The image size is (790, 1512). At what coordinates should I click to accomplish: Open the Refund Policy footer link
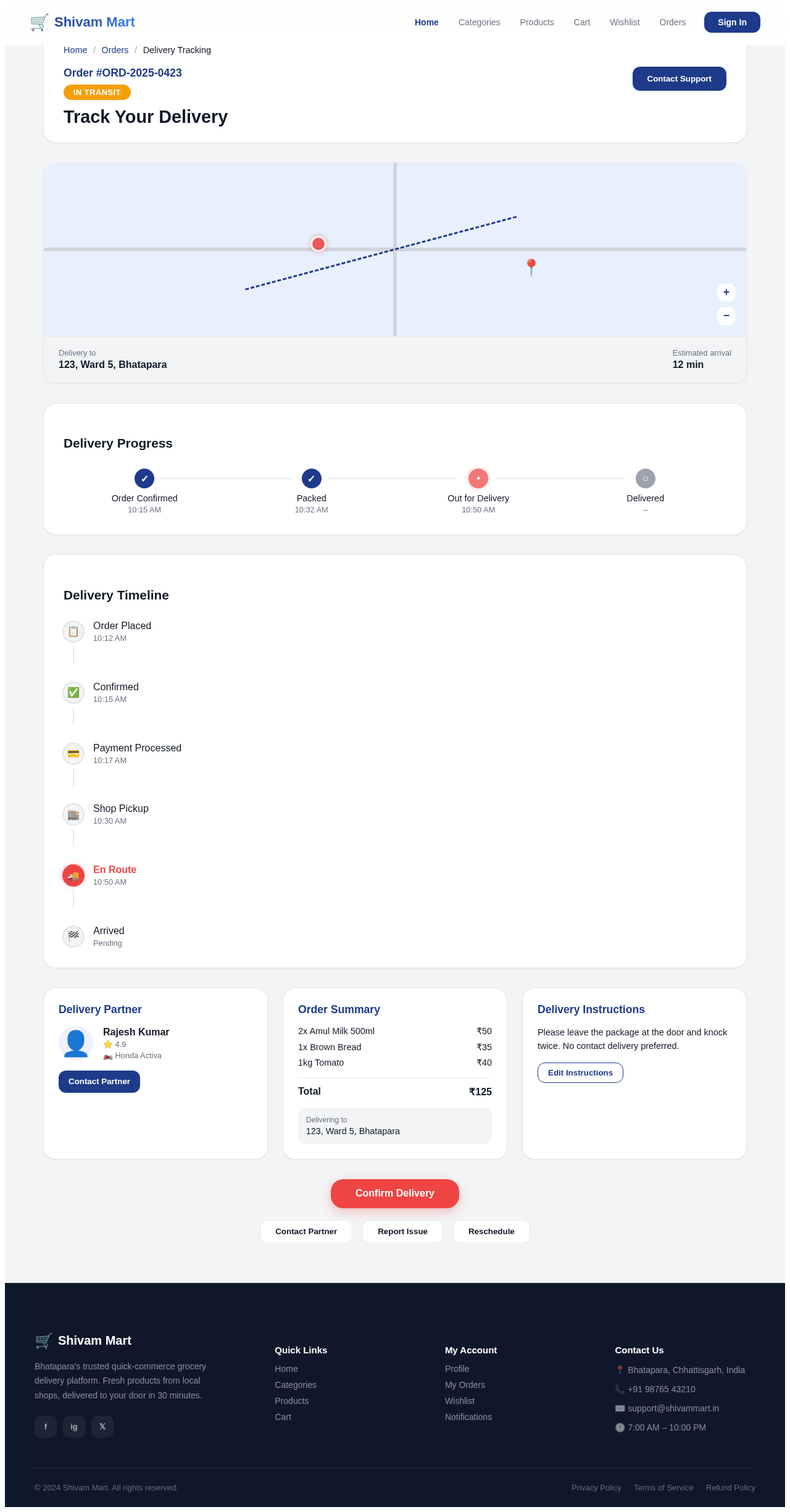tap(731, 1488)
